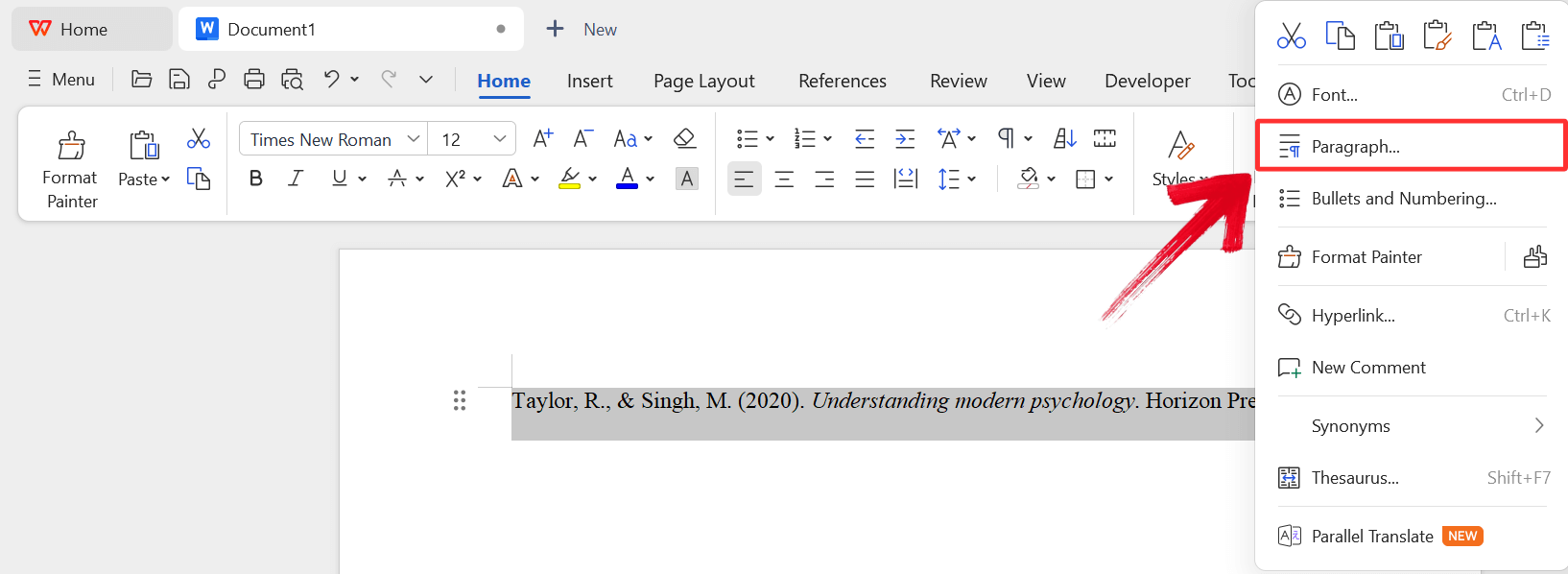The width and height of the screenshot is (1568, 574).
Task: Choose Hyperlink... in context menu
Action: 1413,315
